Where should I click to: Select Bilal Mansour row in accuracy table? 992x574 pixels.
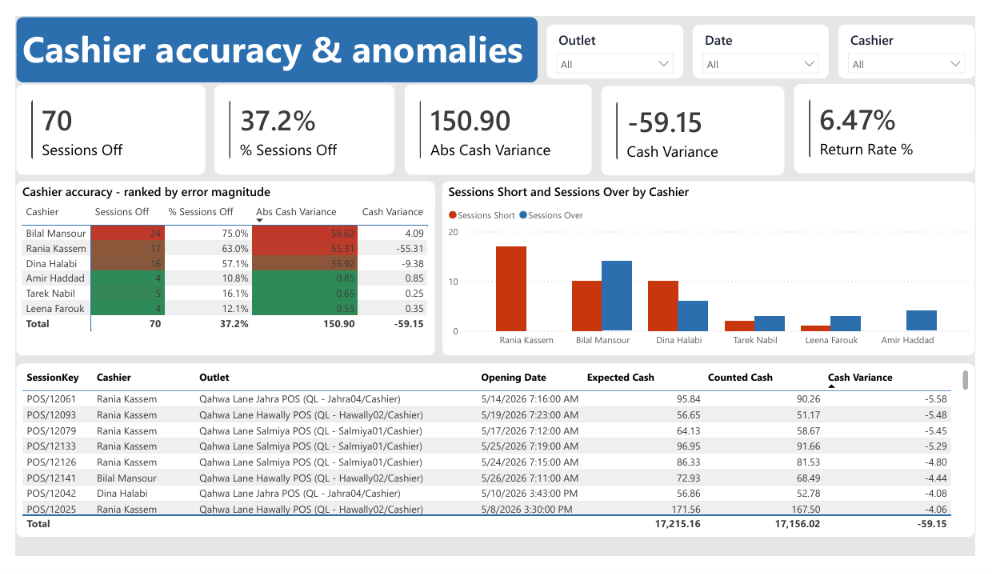[225, 234]
